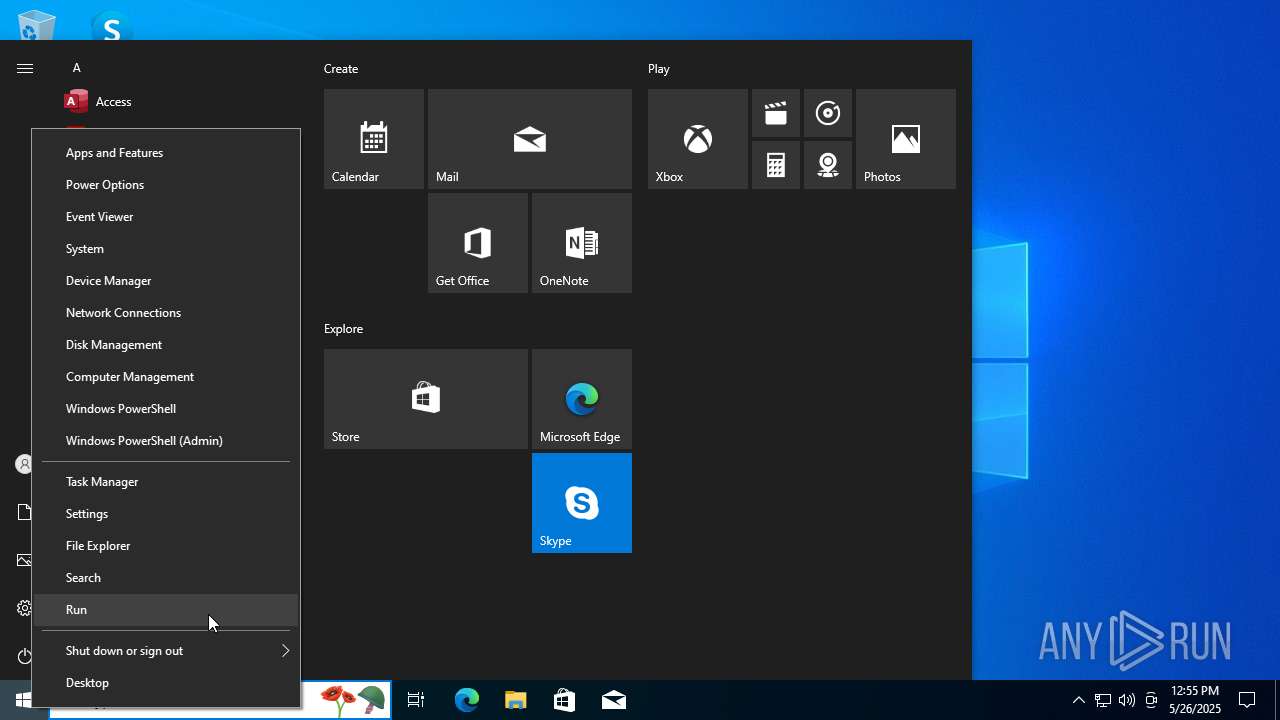Open the Movies & TV small tile
The width and height of the screenshot is (1280, 720).
(776, 113)
